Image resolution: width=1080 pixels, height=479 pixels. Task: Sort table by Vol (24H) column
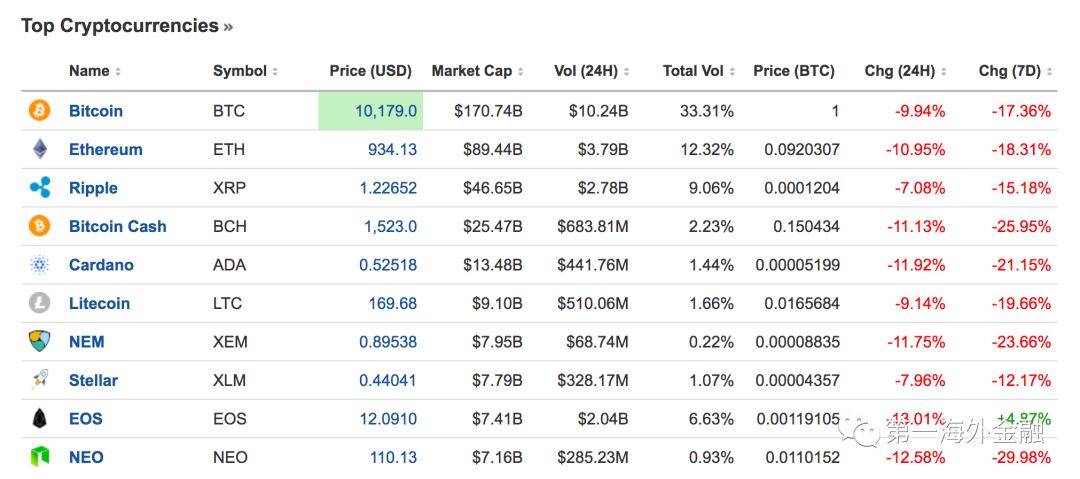tap(592, 71)
